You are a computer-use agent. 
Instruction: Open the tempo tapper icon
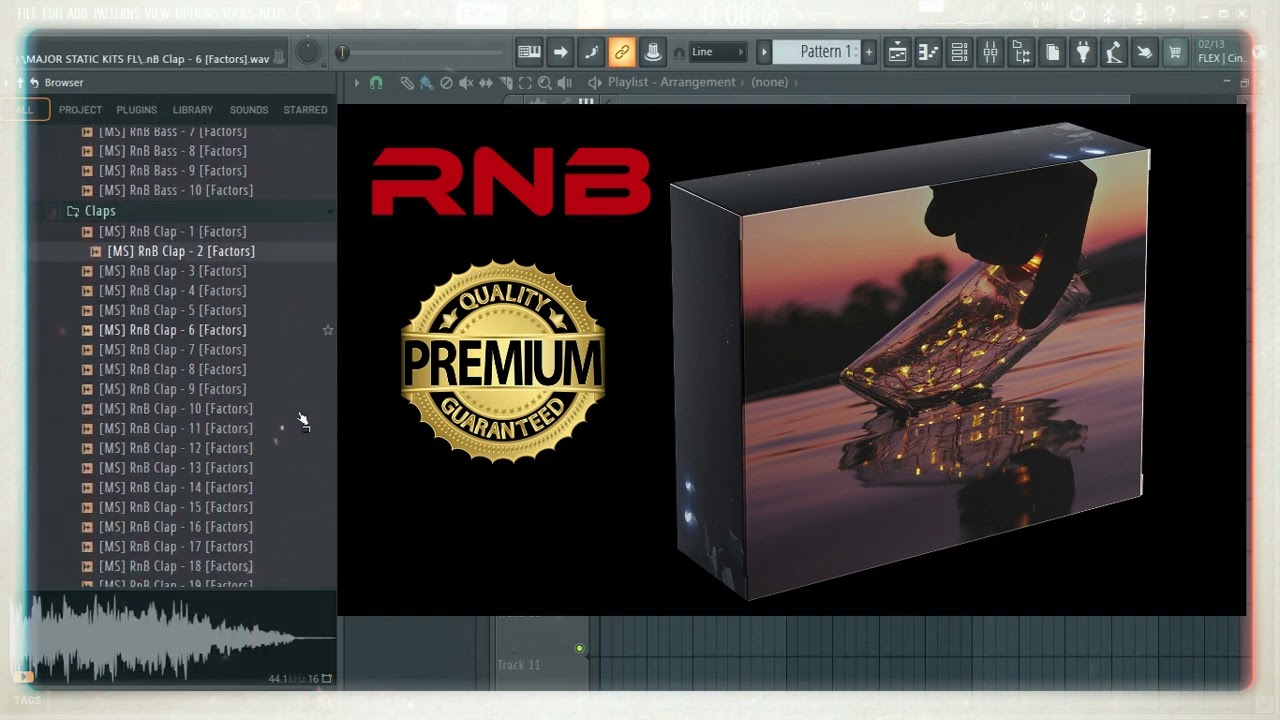tap(1113, 52)
